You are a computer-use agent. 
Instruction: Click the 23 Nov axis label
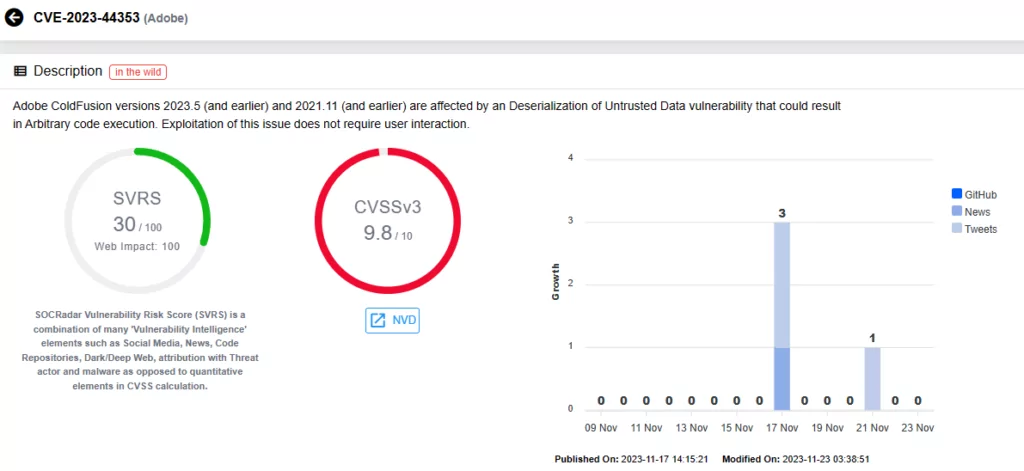coord(918,428)
